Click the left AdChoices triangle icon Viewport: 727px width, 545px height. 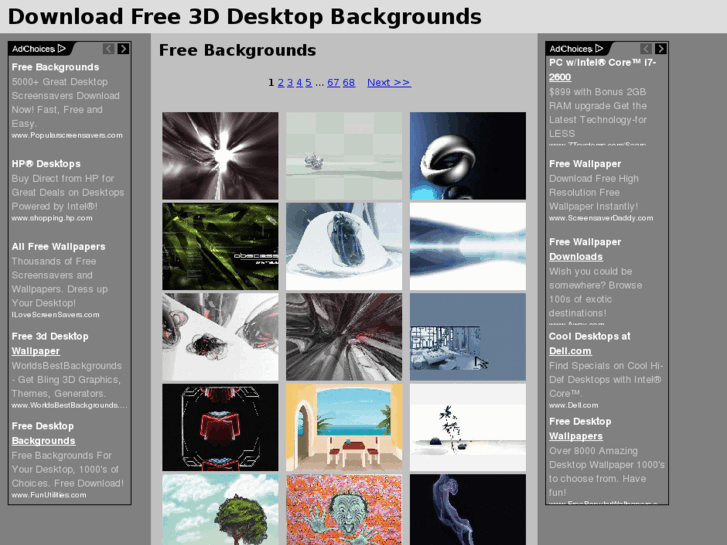62,48
